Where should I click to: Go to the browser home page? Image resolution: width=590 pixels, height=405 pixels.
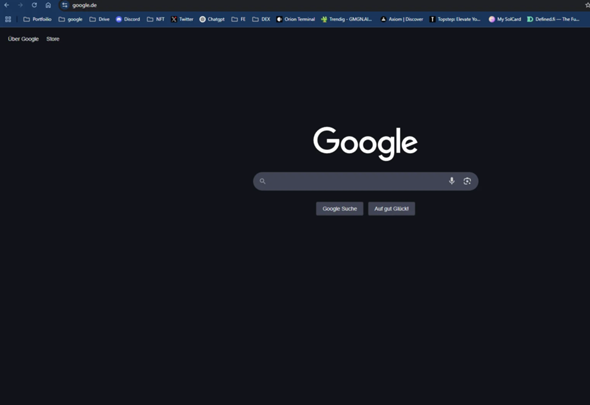48,5
